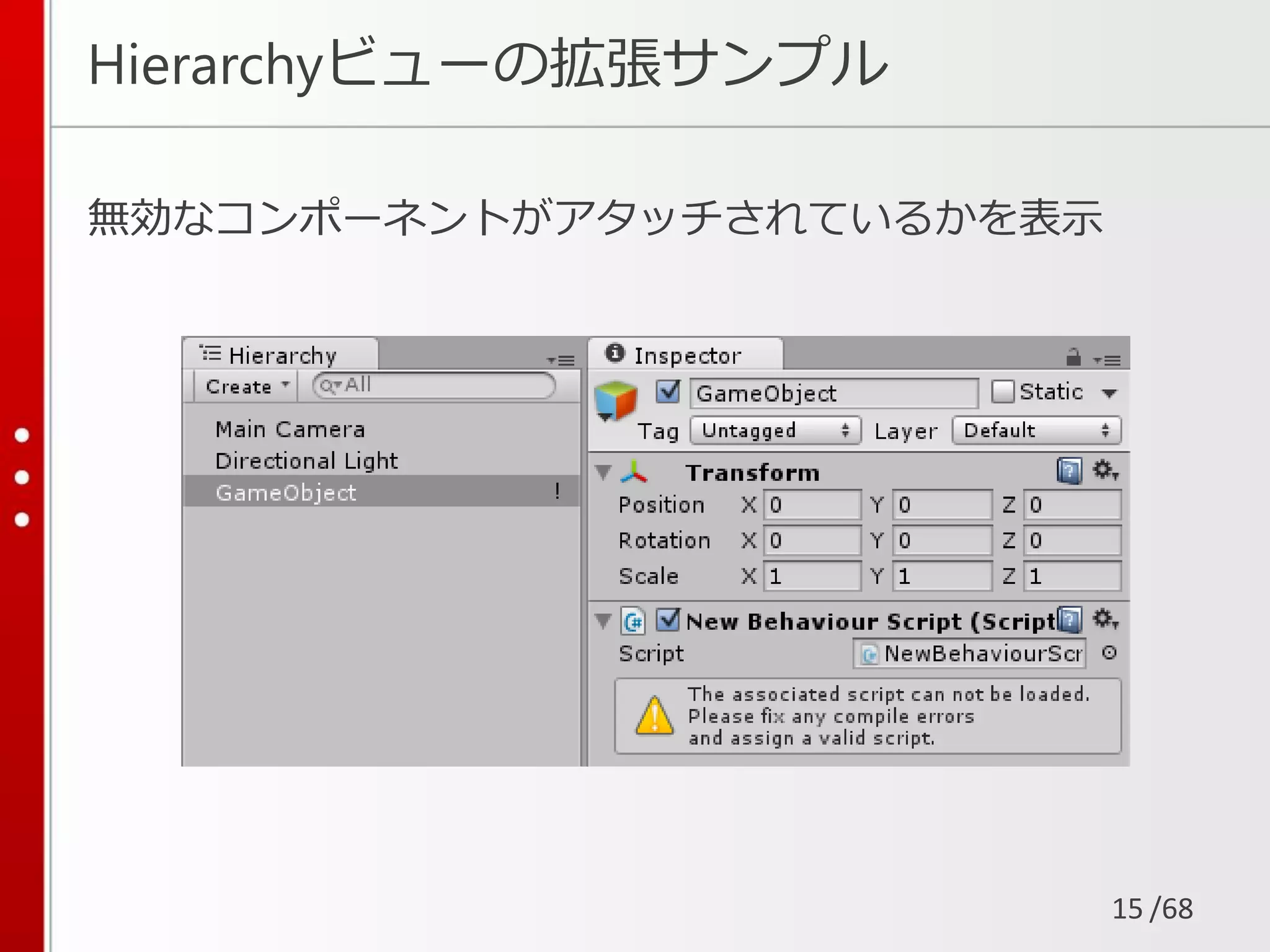Screen dimensions: 1270x952
Task: Click the Transform axes icon
Action: (x=634, y=472)
